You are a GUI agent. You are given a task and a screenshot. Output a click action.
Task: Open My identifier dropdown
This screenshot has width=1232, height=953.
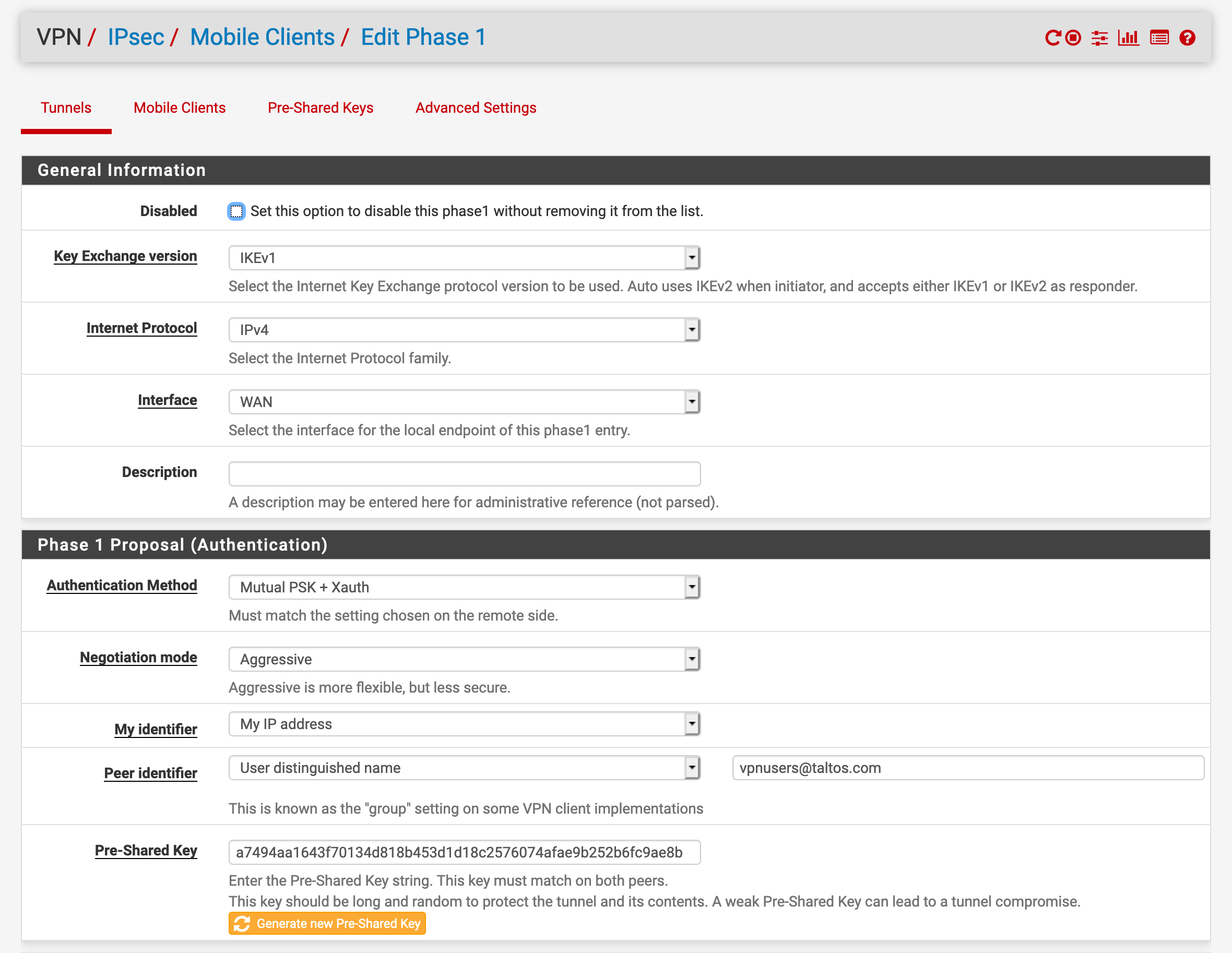464,724
